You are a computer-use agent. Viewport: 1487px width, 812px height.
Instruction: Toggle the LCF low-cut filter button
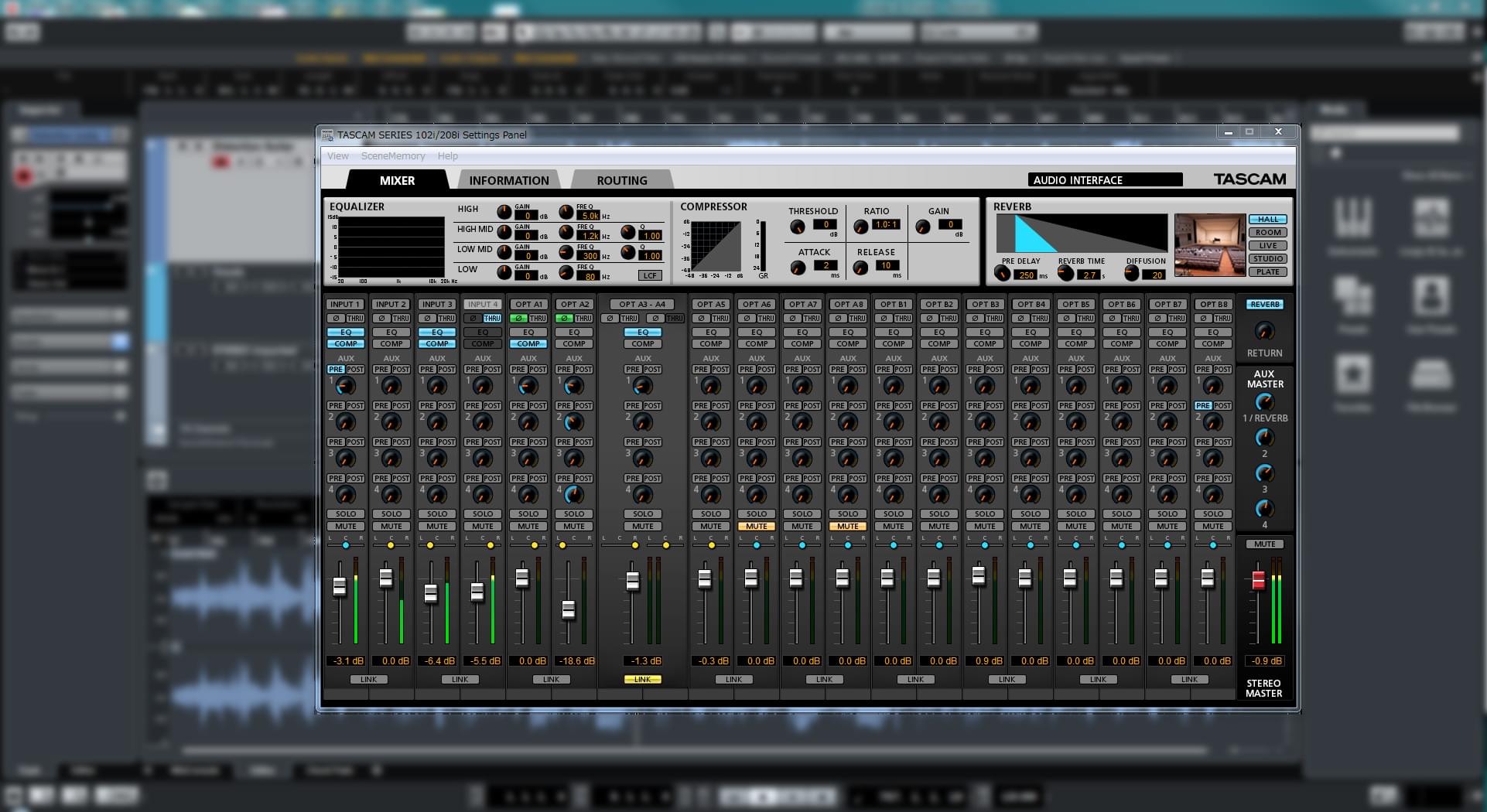tap(650, 275)
